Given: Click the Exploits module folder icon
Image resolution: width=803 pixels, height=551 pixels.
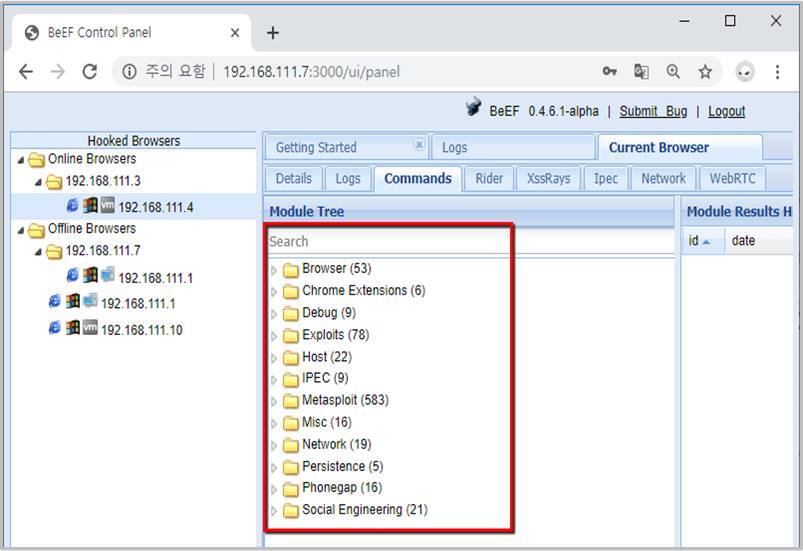Looking at the screenshot, I should [291, 335].
